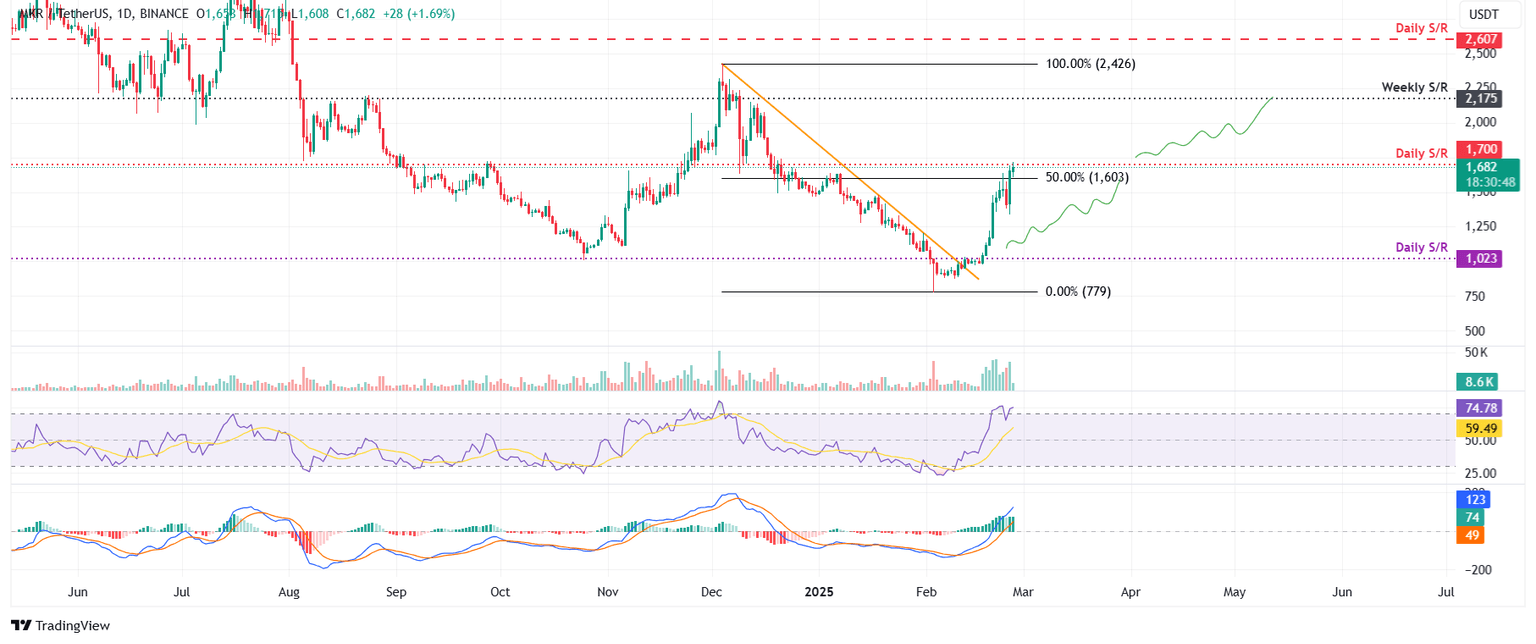Click the 750 price axis label
The image size is (1536, 644).
point(1477,296)
